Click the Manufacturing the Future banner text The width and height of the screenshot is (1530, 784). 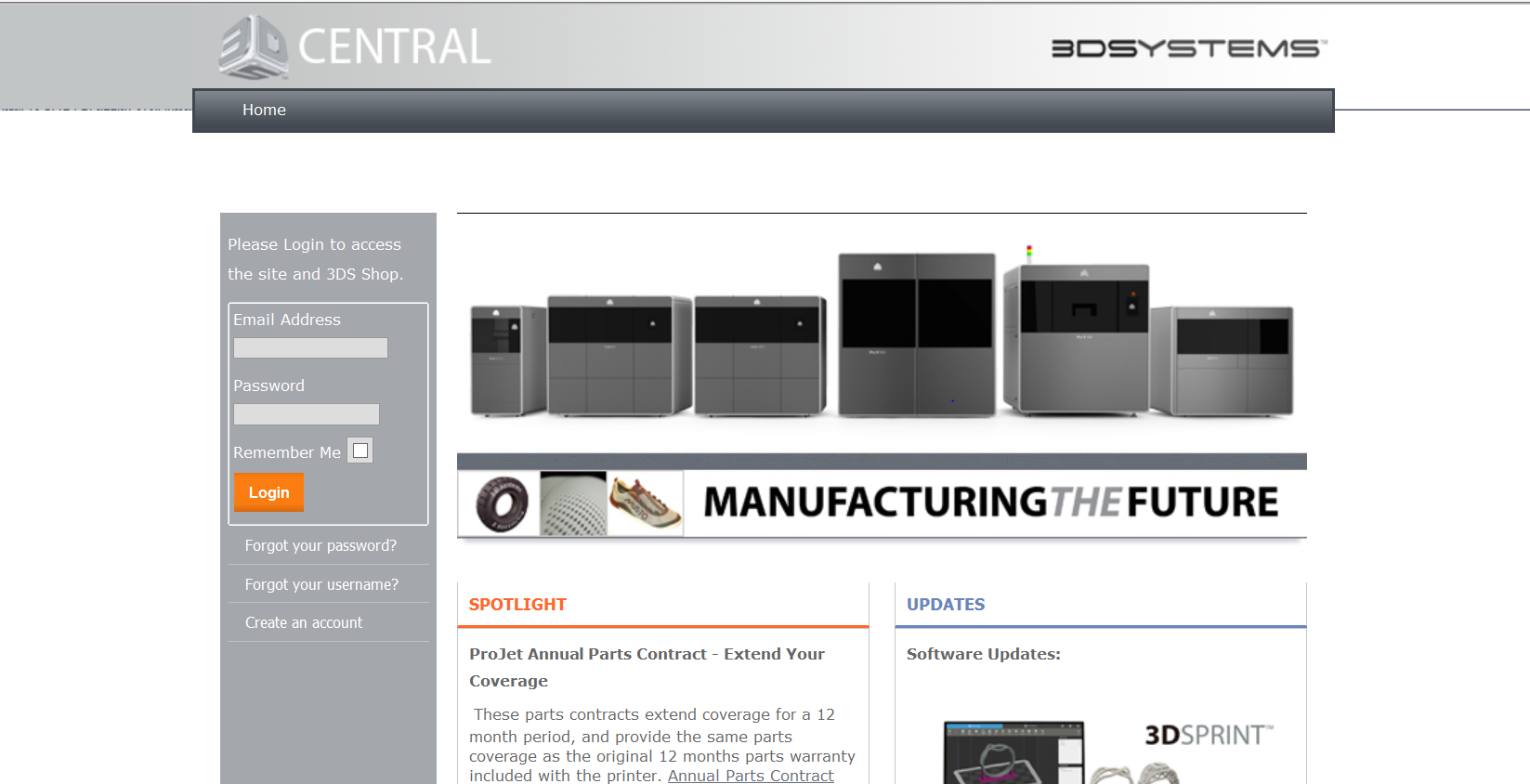point(990,503)
